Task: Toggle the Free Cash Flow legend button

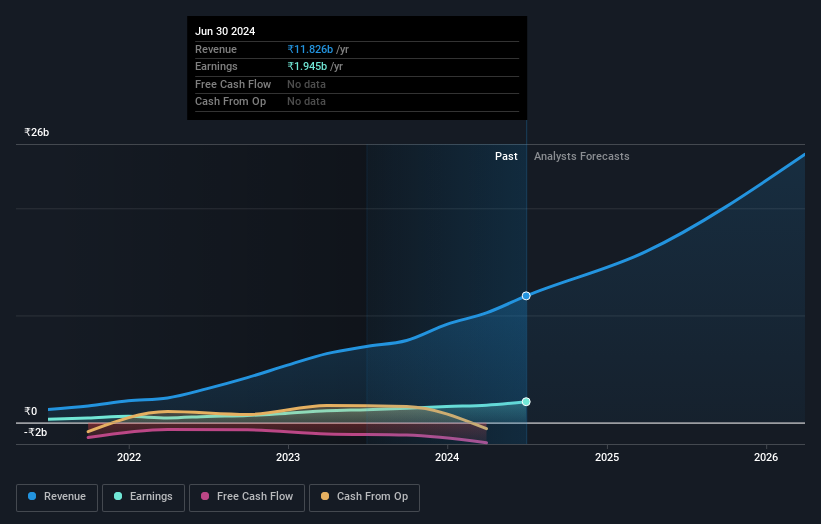Action: click(247, 497)
